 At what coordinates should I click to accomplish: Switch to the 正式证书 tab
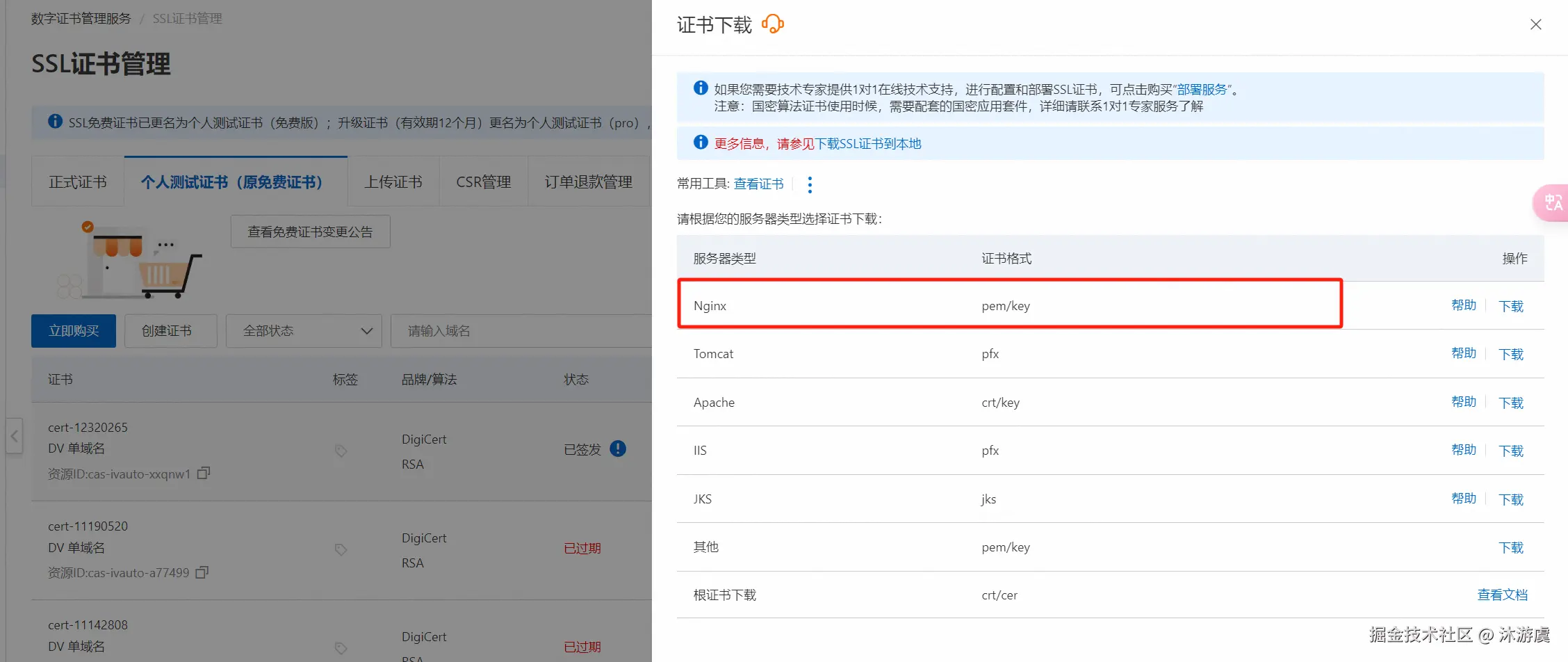coord(78,182)
